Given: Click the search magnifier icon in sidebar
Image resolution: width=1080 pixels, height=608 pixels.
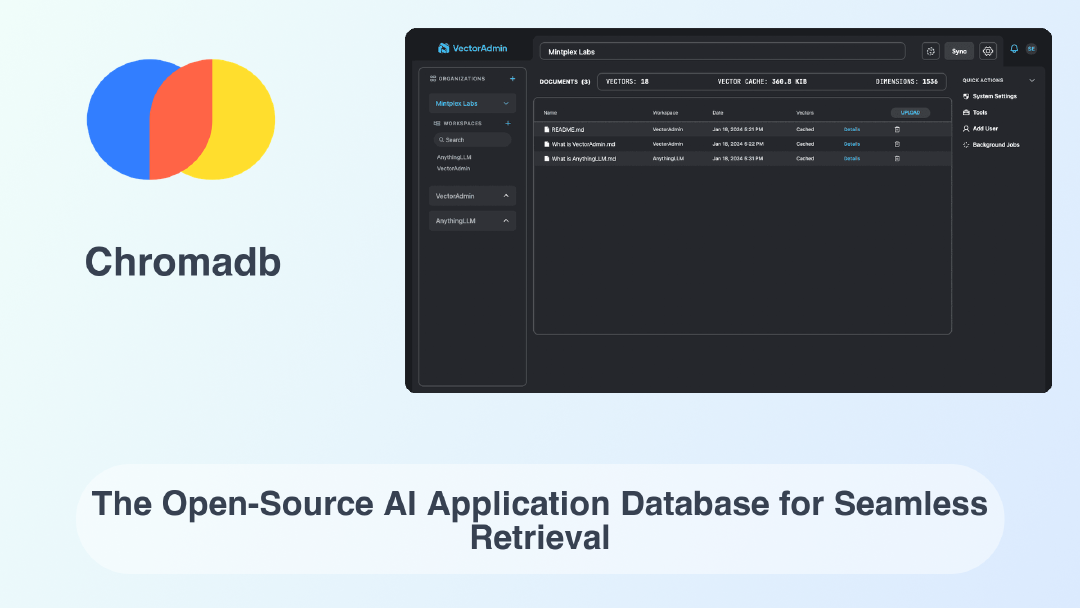Looking at the screenshot, I should [442, 140].
